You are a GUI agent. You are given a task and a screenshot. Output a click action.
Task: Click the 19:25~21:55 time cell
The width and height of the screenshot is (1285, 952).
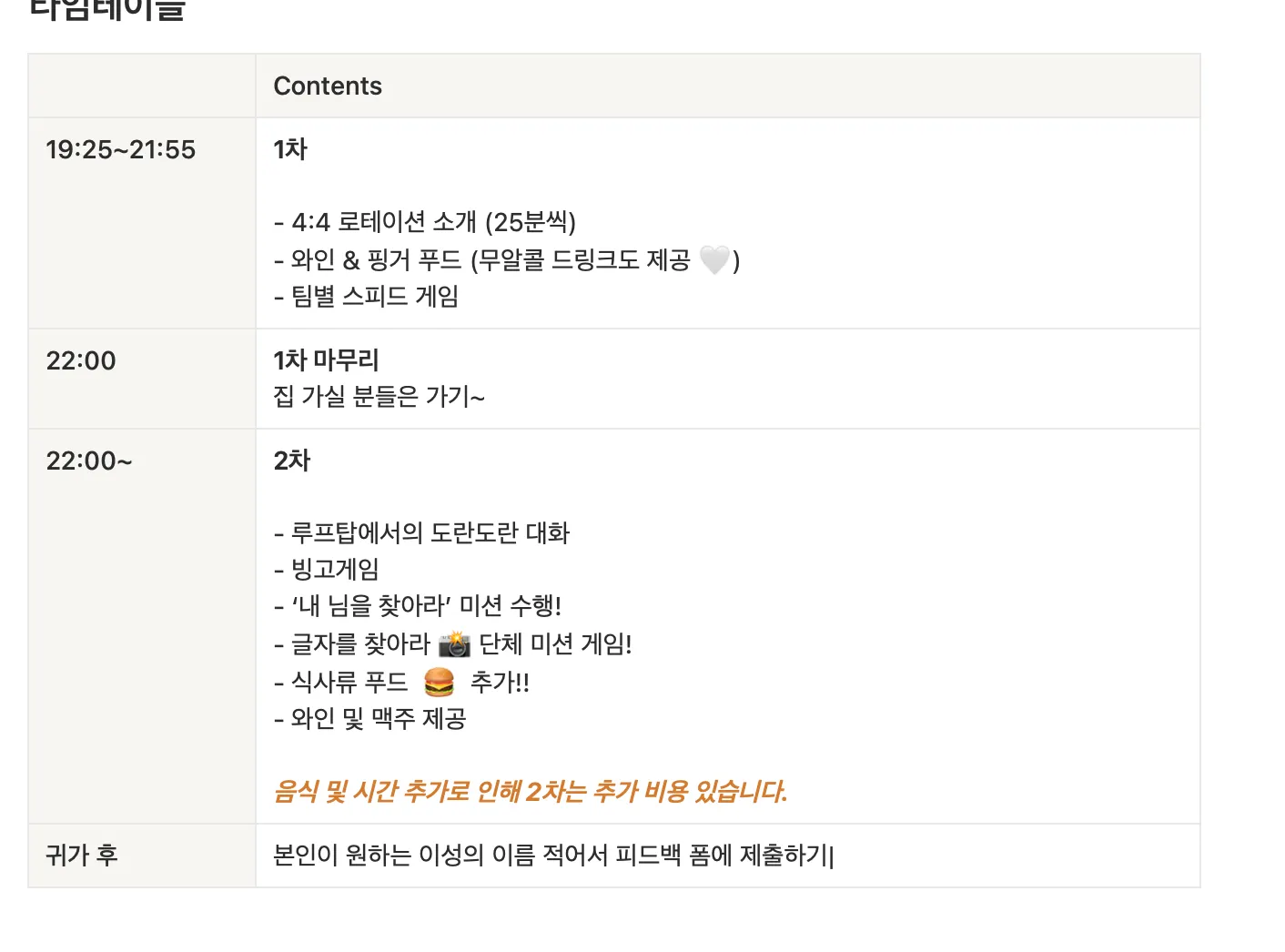pos(121,149)
